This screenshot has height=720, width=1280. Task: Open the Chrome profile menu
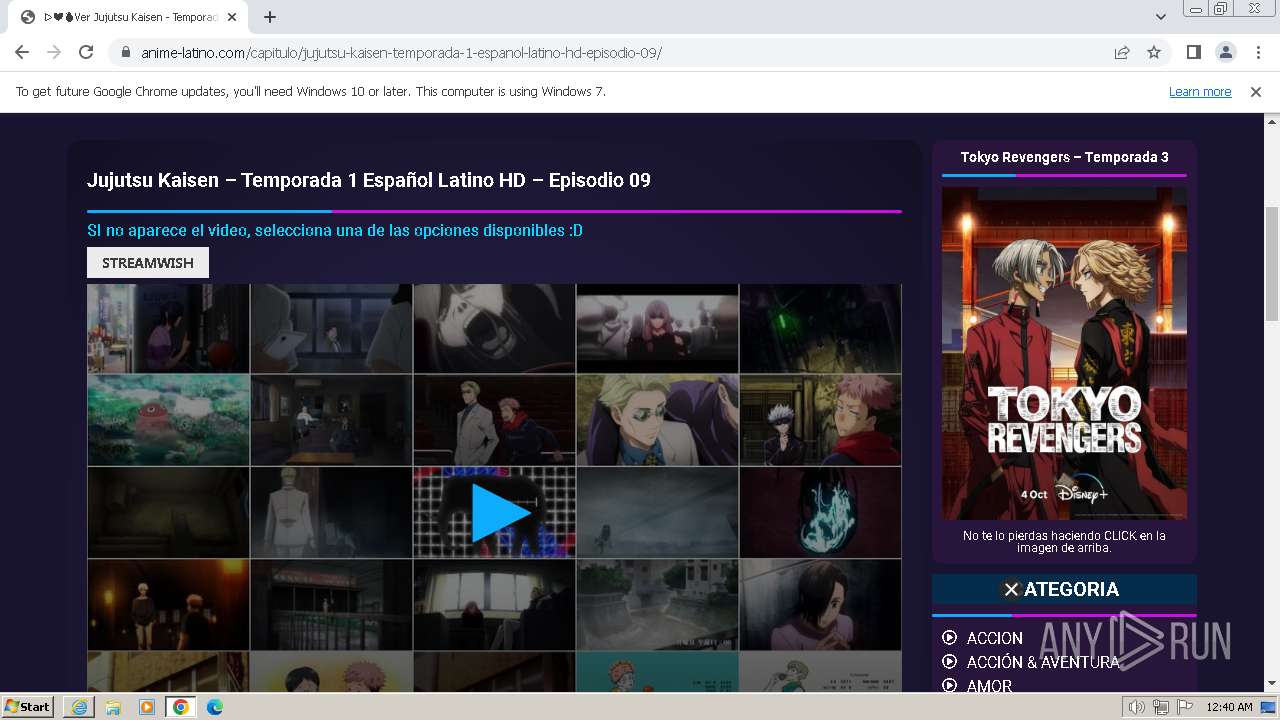coord(1225,52)
